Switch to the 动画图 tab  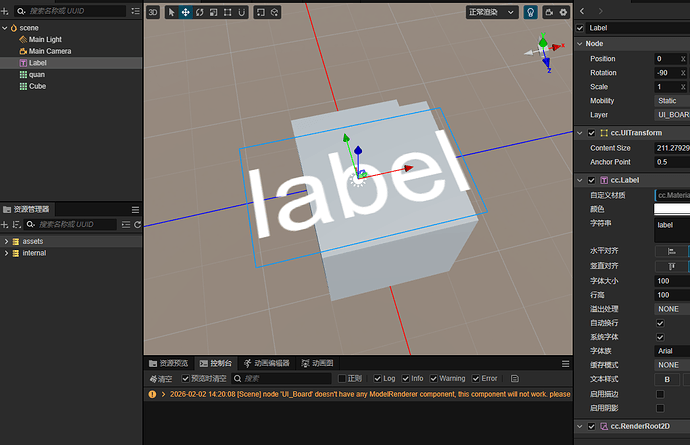[x=317, y=363]
